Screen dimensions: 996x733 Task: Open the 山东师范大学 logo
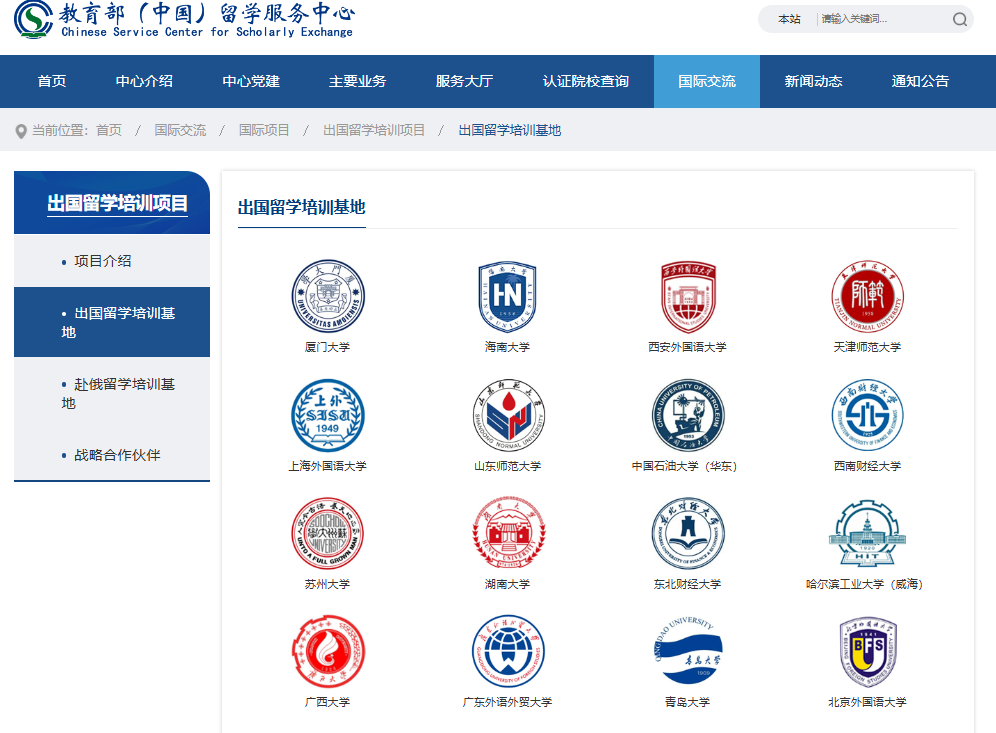coord(508,415)
